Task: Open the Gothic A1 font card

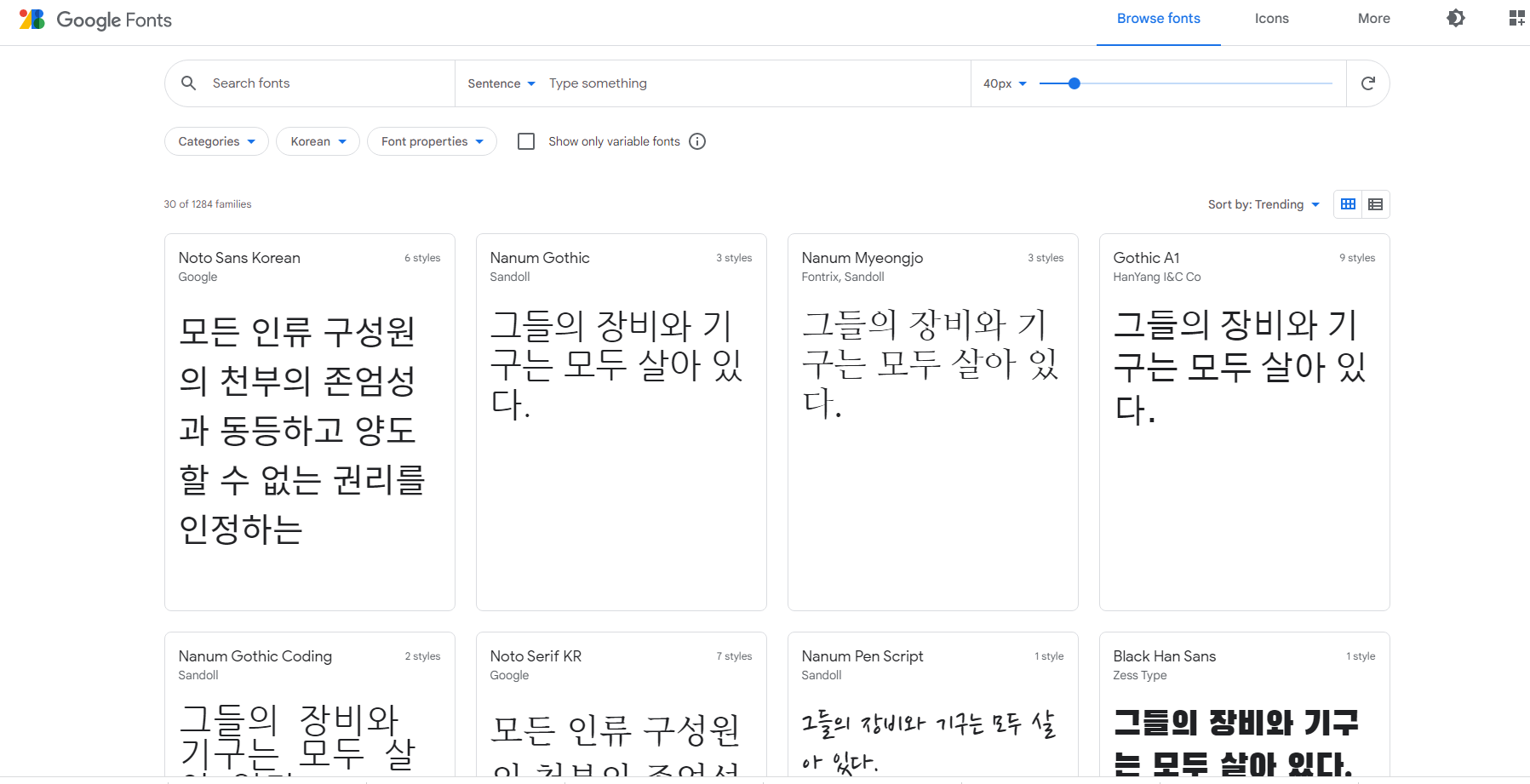Action: pos(1244,422)
